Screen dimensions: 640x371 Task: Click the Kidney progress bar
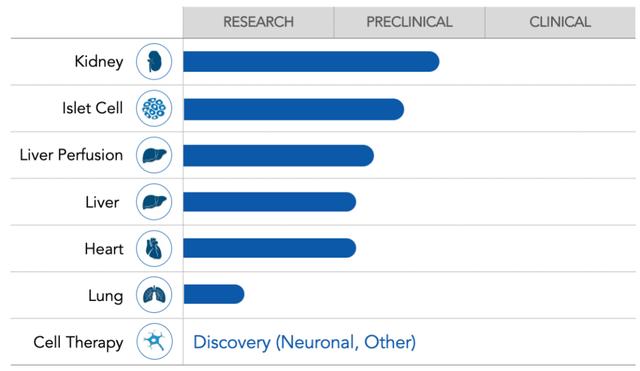point(311,62)
